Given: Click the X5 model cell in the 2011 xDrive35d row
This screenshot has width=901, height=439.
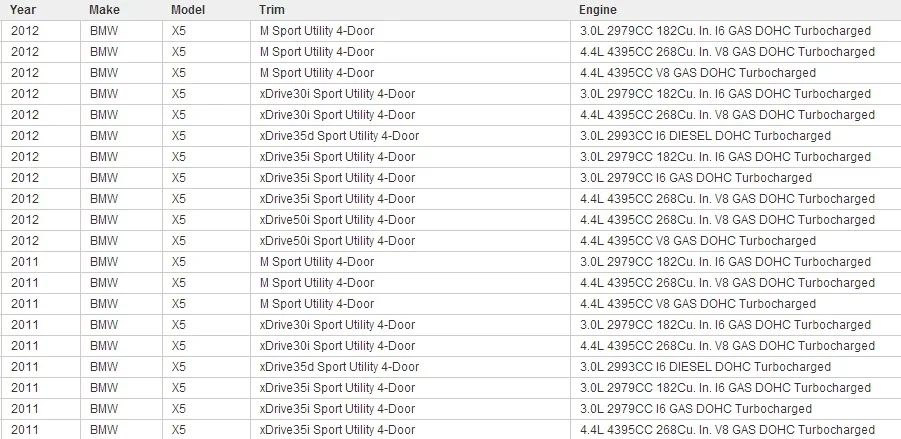Looking at the screenshot, I should tap(206, 367).
